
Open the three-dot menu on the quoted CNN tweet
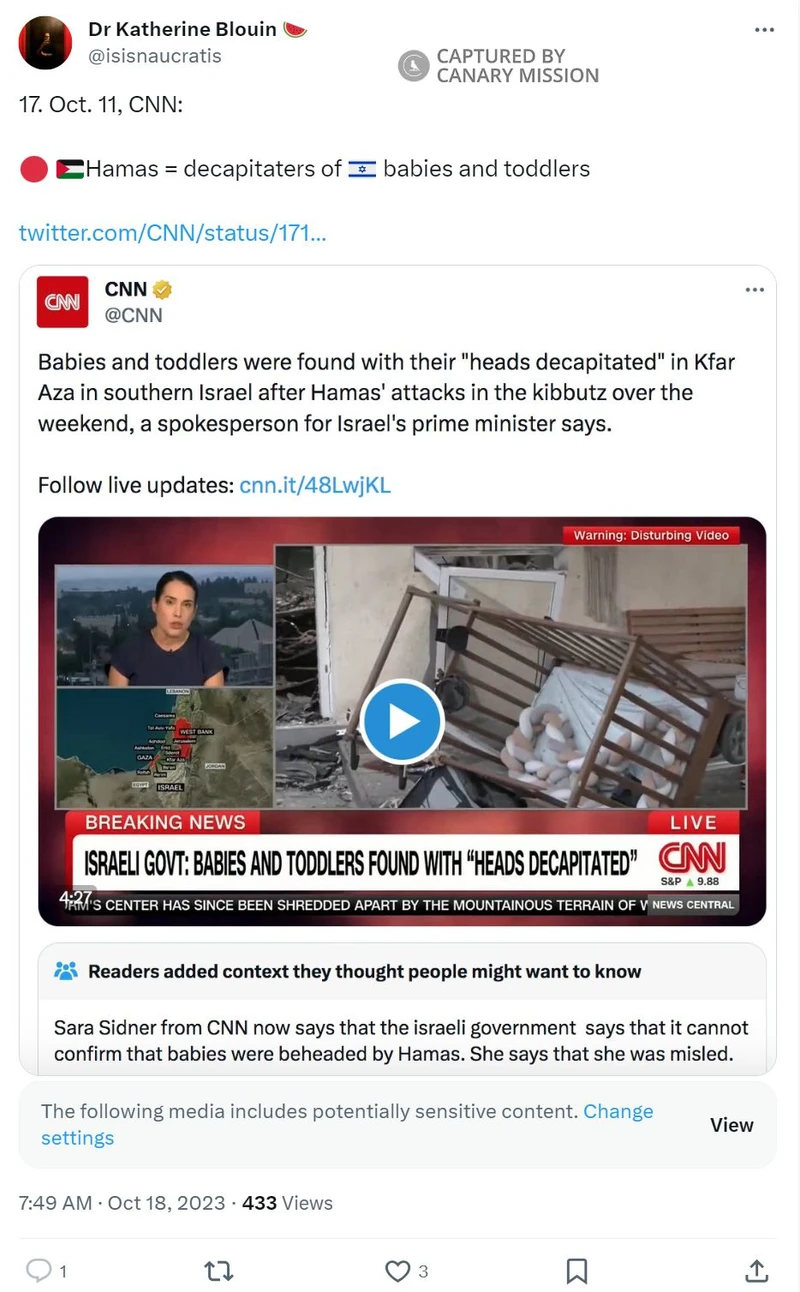tap(755, 290)
